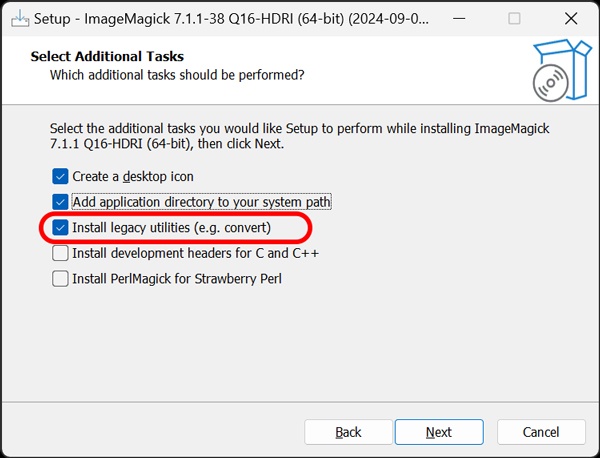
Task: Click 'Install PerlMagick for Strawberry Perl' label text
Action: click(x=177, y=279)
